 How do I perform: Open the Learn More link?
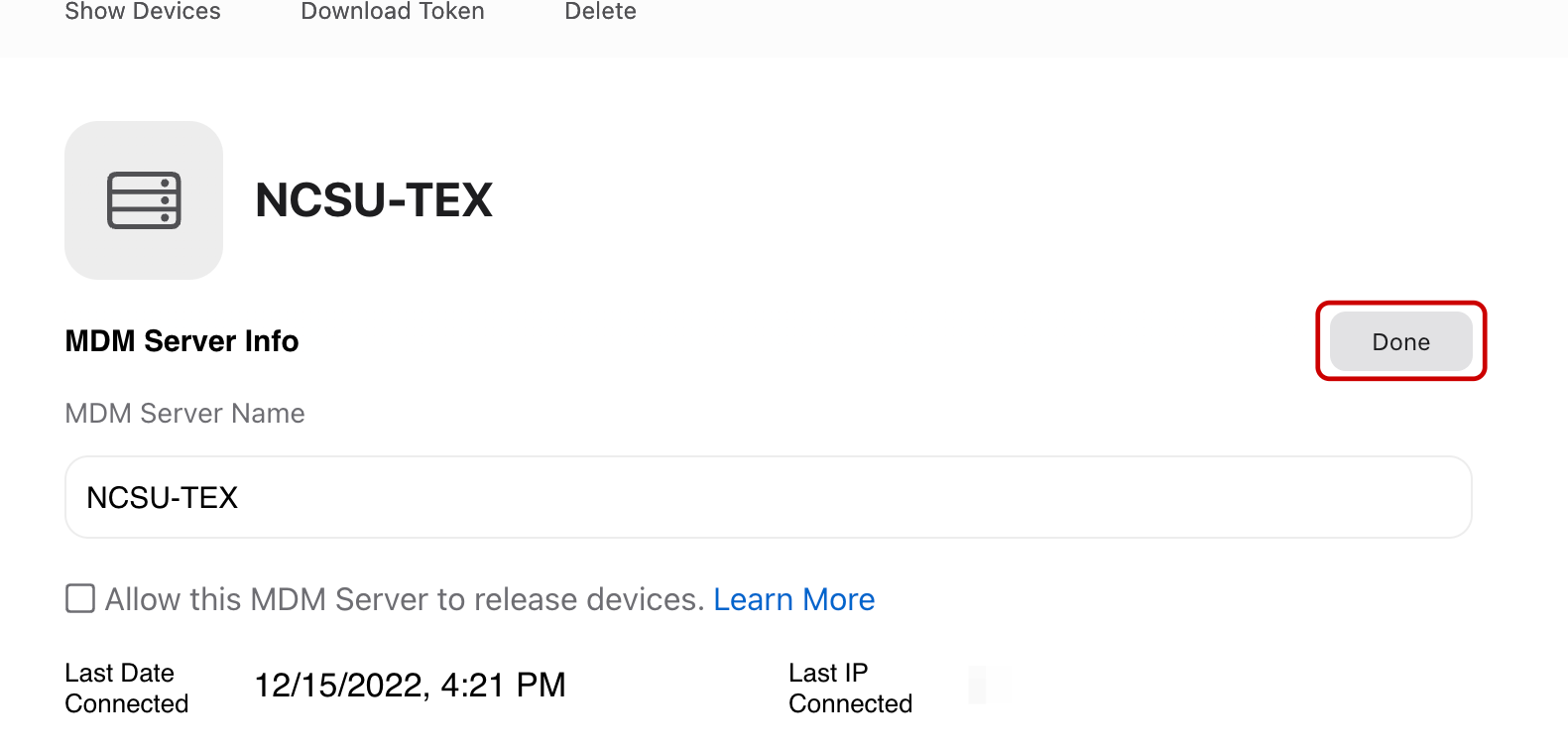(793, 599)
